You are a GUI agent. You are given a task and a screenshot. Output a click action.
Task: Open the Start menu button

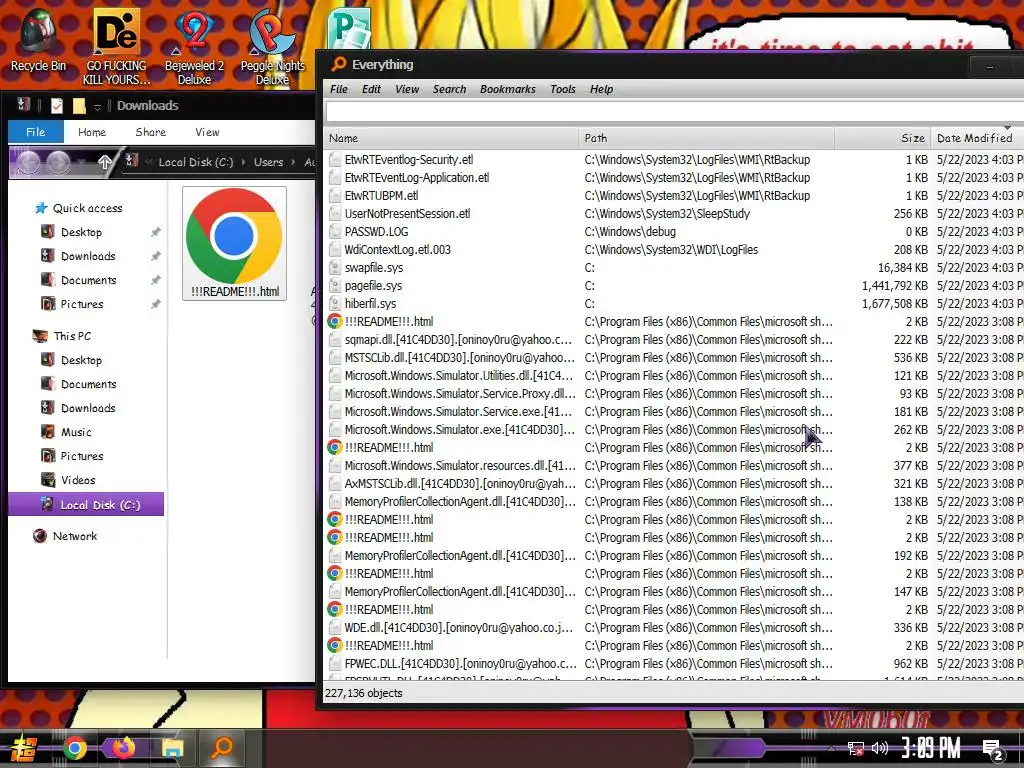pos(24,748)
